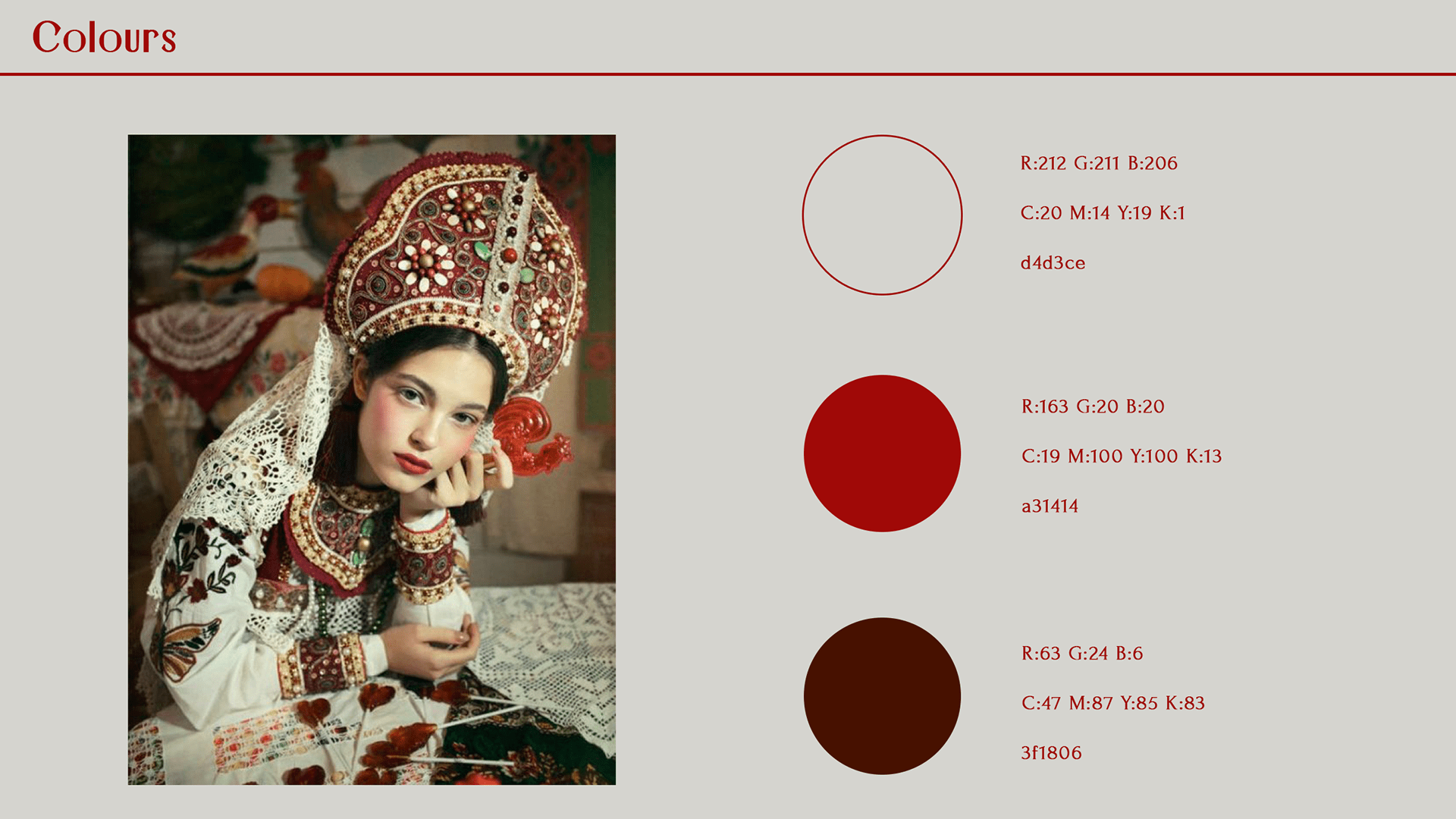Image resolution: width=1456 pixels, height=819 pixels.
Task: Select the red a31414 colour circle
Action: [882, 453]
